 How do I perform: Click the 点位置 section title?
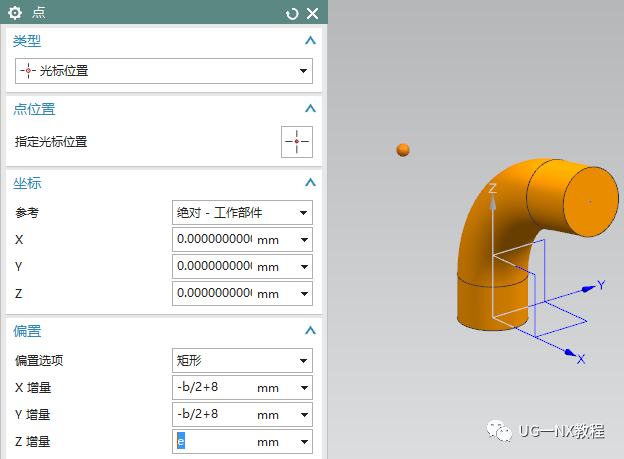[34, 109]
